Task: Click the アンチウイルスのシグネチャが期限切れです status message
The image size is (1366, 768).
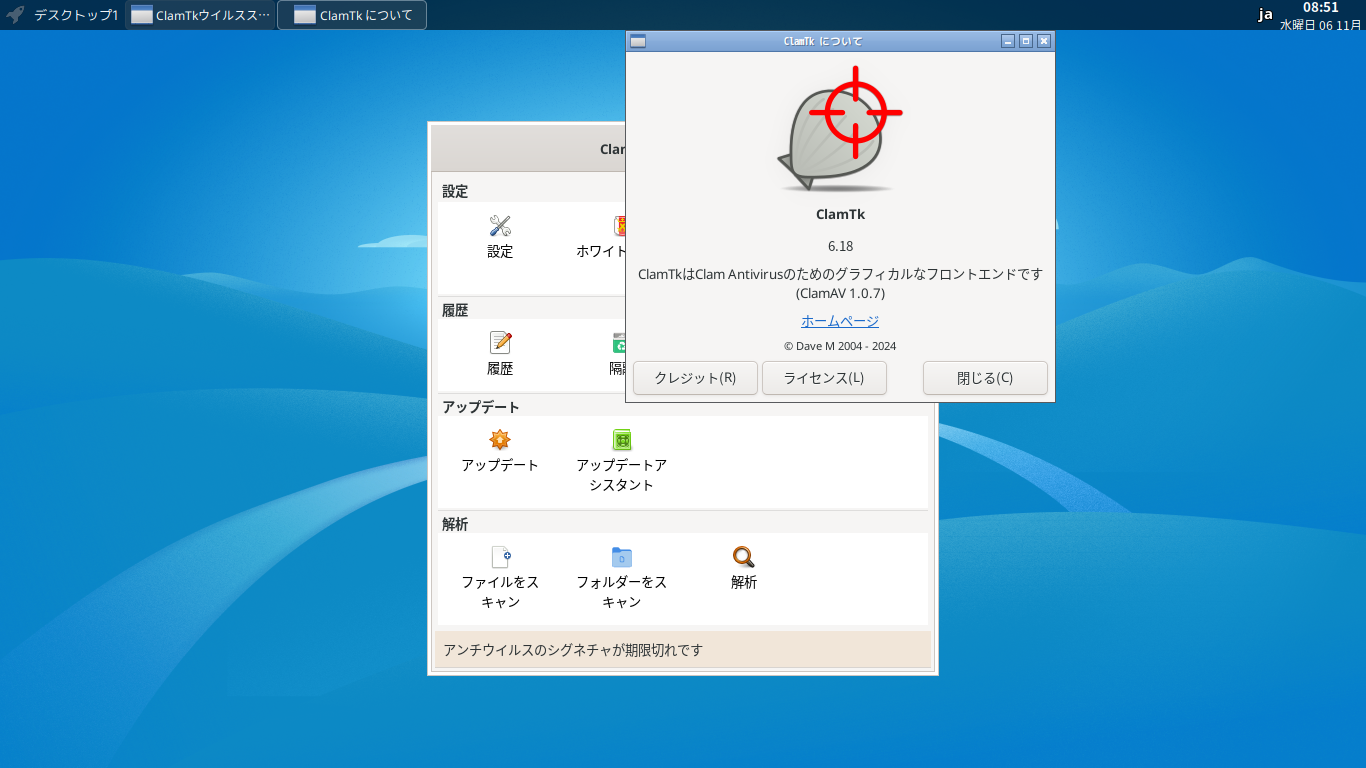Action: (573, 650)
